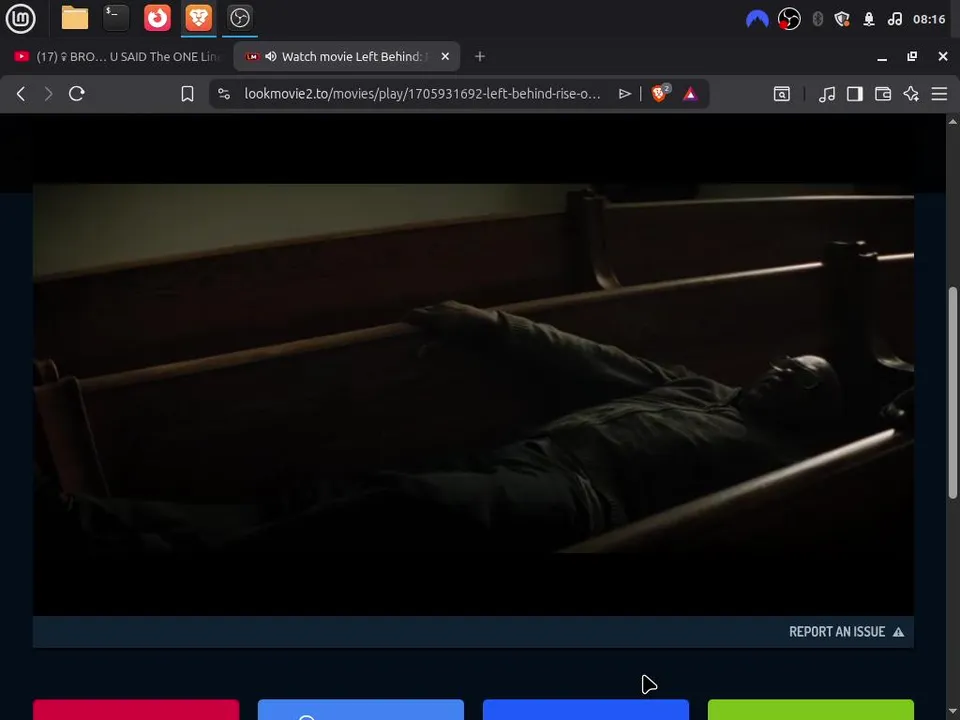Viewport: 960px width, 720px height.
Task: Switch to the Brave browser panel icon
Action: pyautogui.click(x=198, y=18)
